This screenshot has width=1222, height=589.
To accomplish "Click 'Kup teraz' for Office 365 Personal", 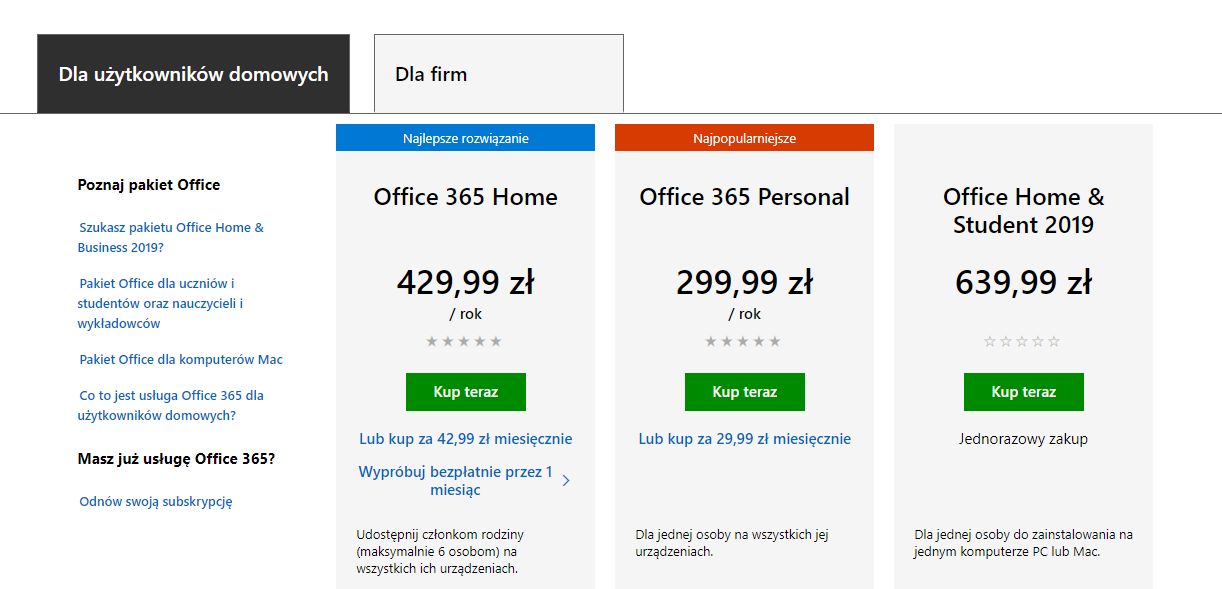I will (744, 391).
